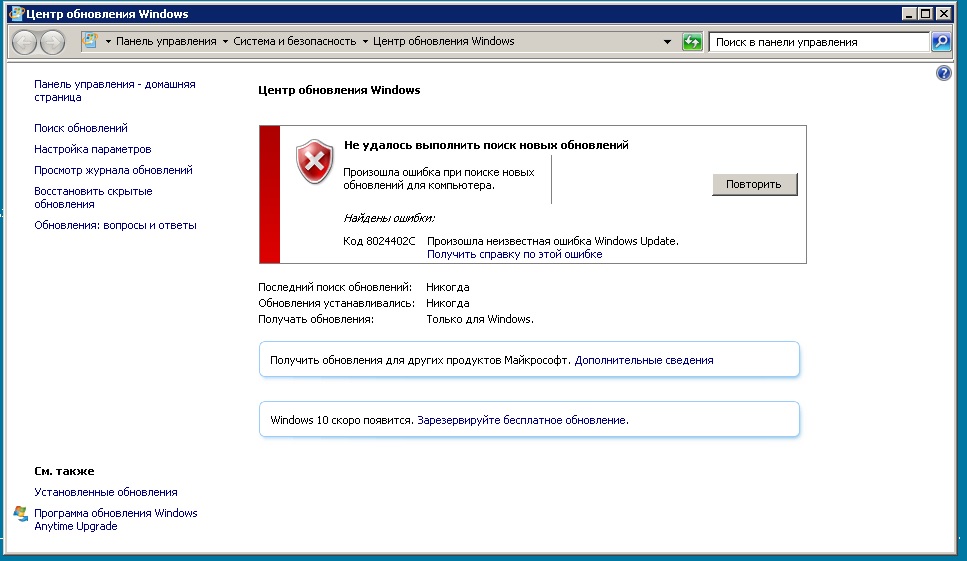Click the Windows Update title bar icon
The width and height of the screenshot is (967, 561).
point(16,14)
